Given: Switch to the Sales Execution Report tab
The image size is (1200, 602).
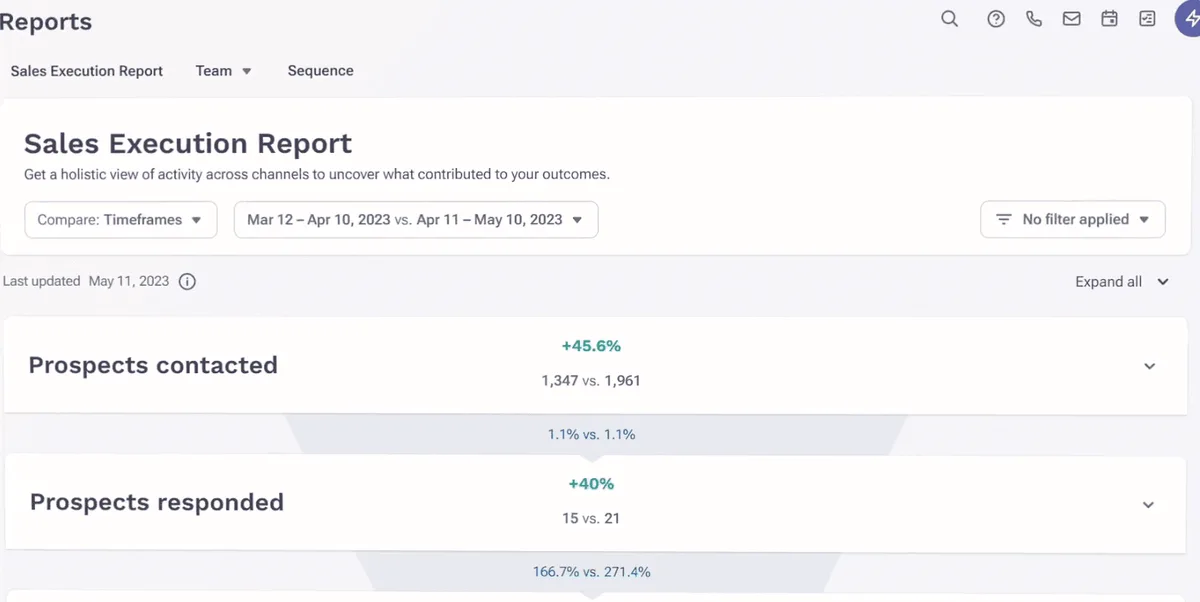Looking at the screenshot, I should click(86, 70).
